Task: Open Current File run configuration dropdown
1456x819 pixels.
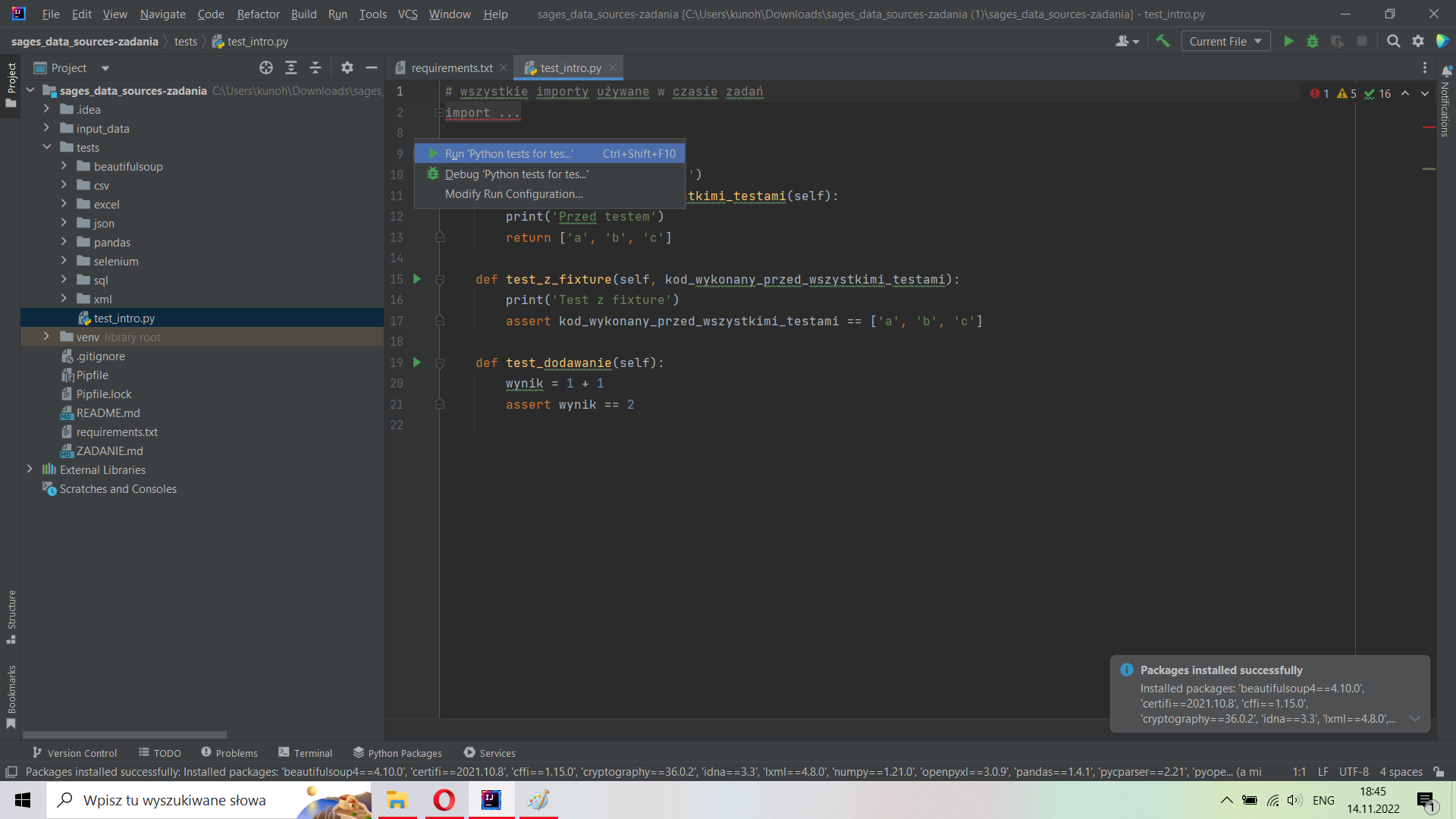Action: point(1225,41)
